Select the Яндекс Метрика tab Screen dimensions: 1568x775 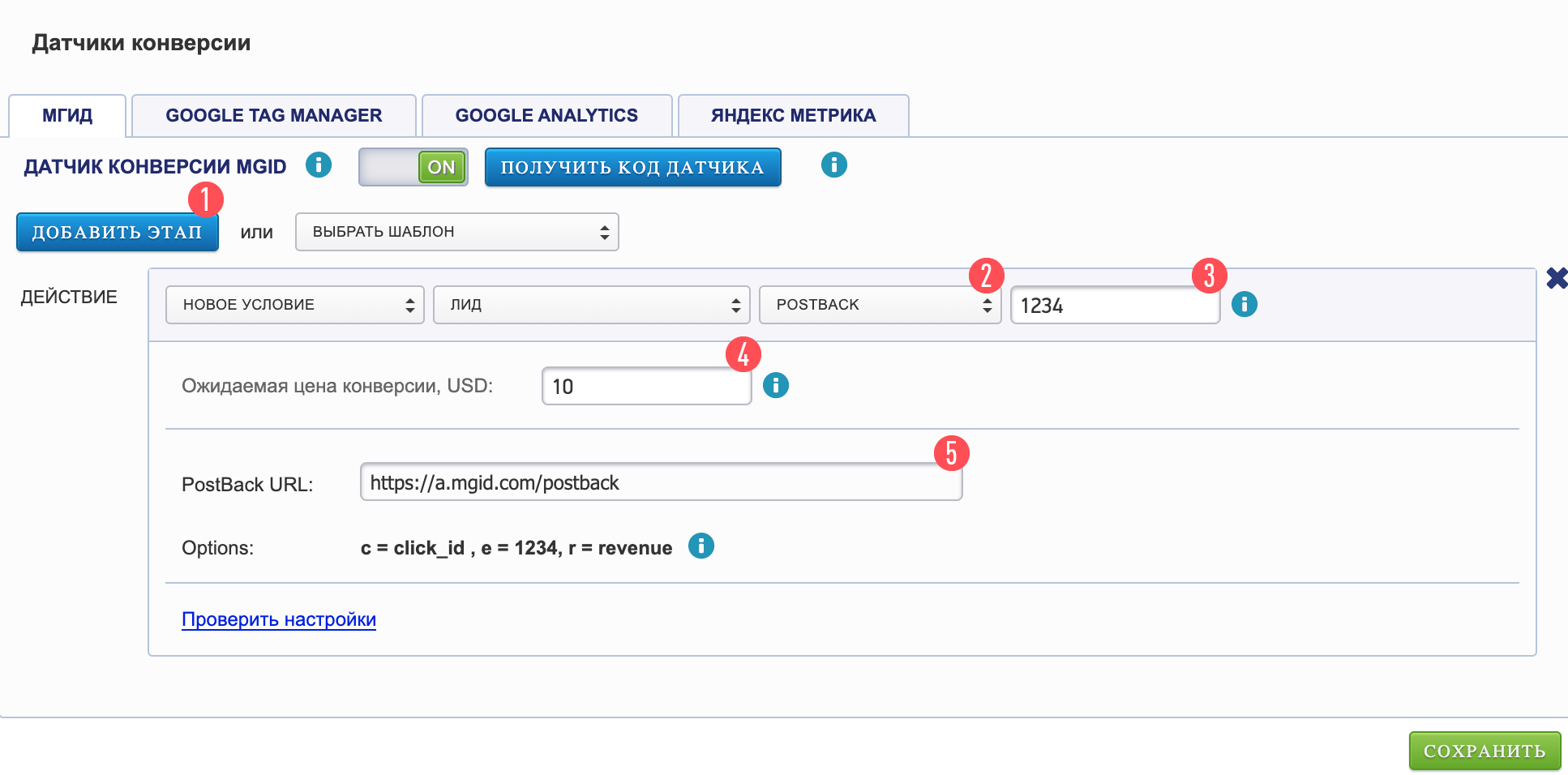(793, 116)
